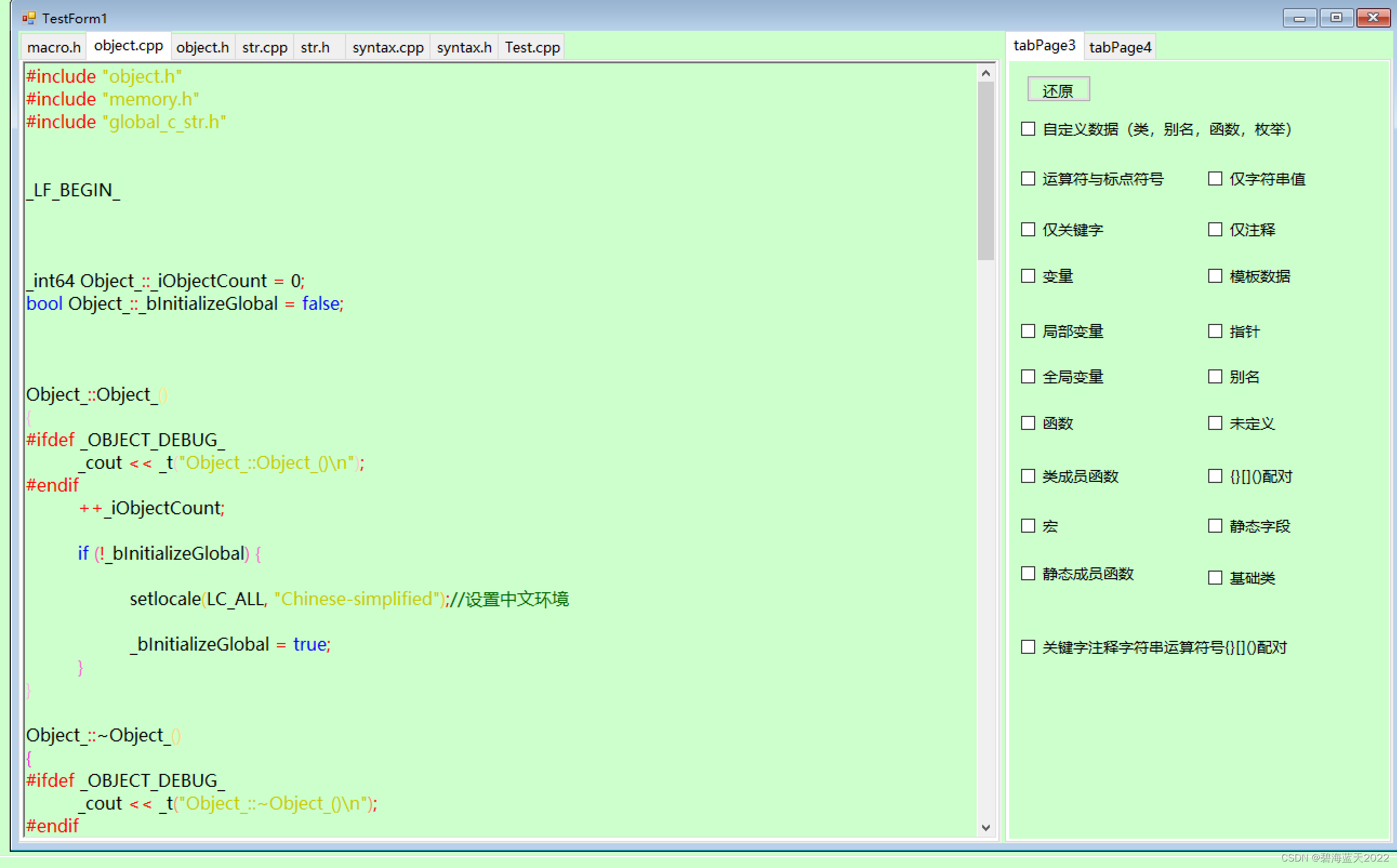This screenshot has width=1397, height=868.
Task: Enable the 全局变量 checkbox
Action: (1028, 376)
